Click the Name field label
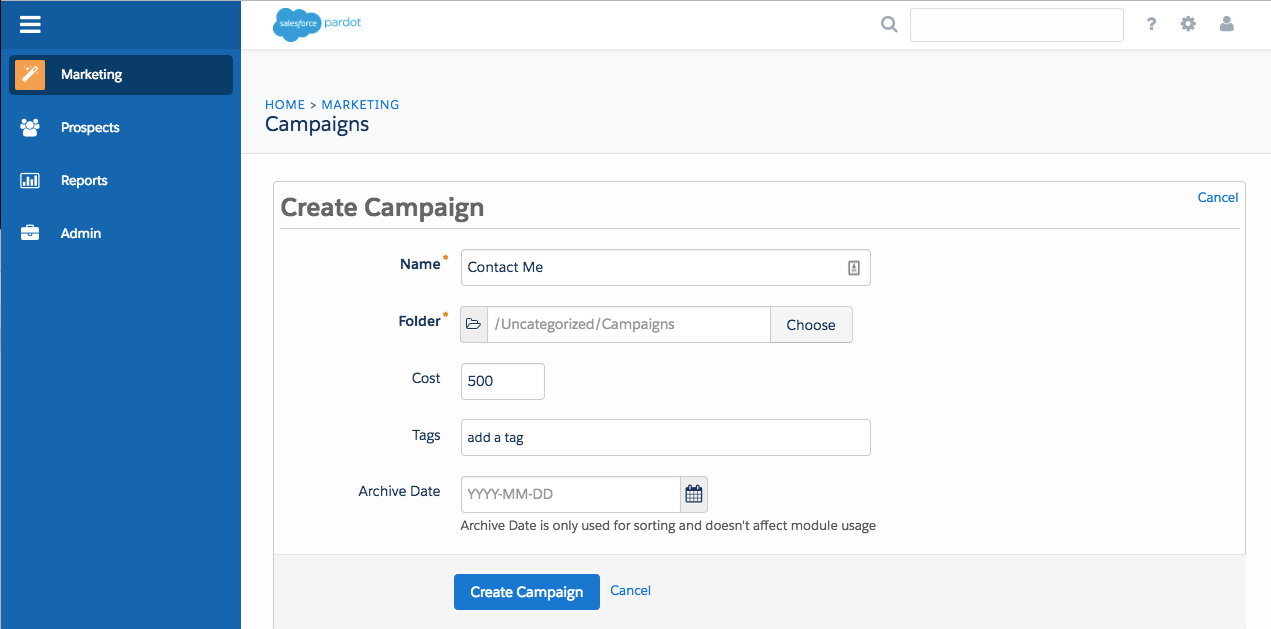Image resolution: width=1271 pixels, height=629 pixels. (x=420, y=265)
